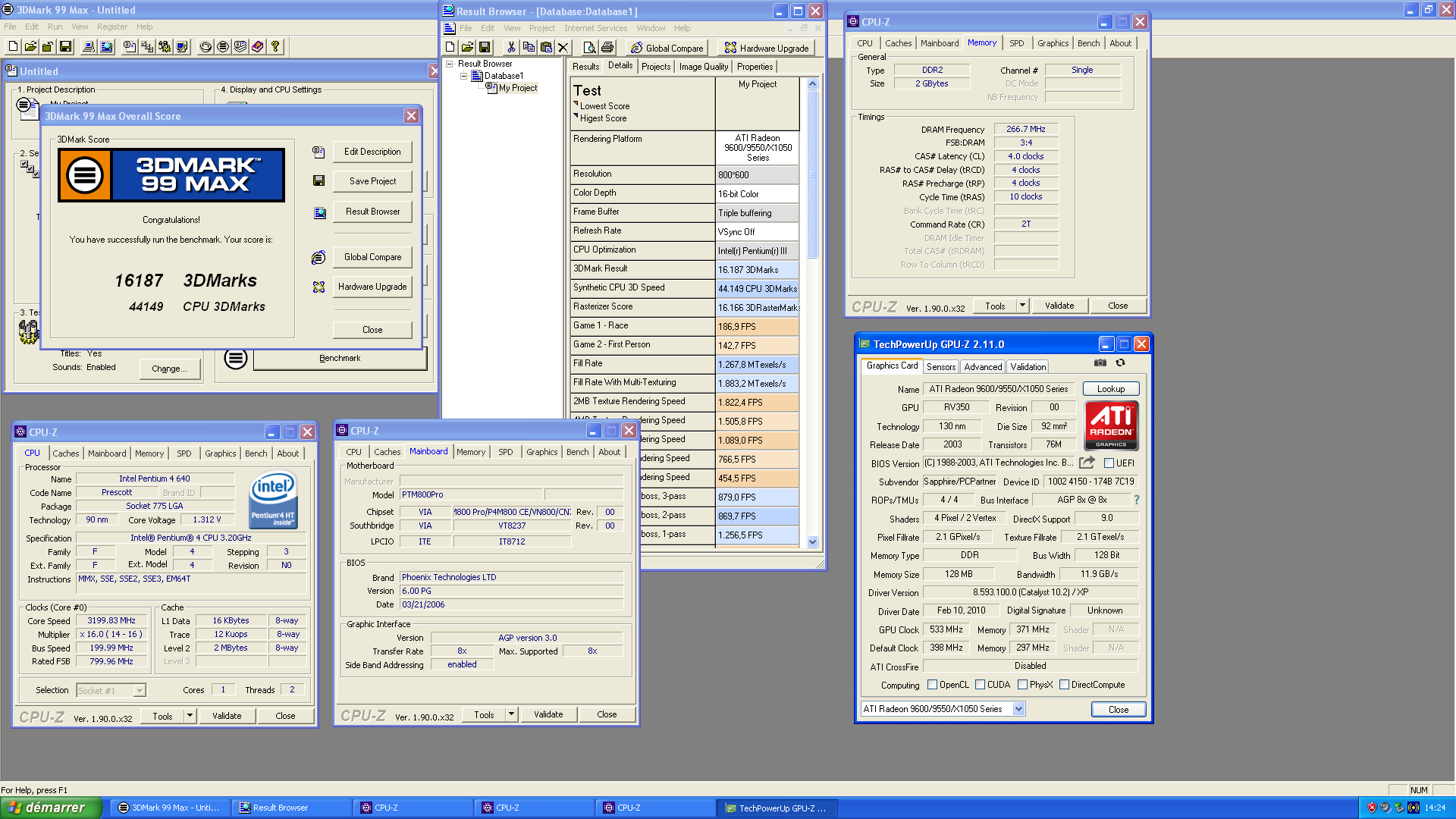The height and width of the screenshot is (819, 1456).
Task: Click the Hardware Upgrade button in Result Browser toolbar
Action: [x=766, y=48]
